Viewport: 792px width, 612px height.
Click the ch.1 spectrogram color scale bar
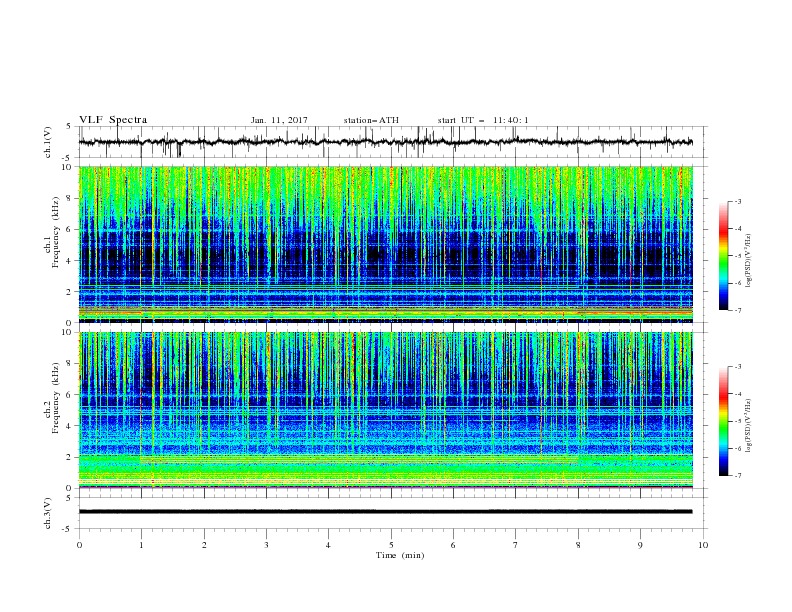point(723,255)
